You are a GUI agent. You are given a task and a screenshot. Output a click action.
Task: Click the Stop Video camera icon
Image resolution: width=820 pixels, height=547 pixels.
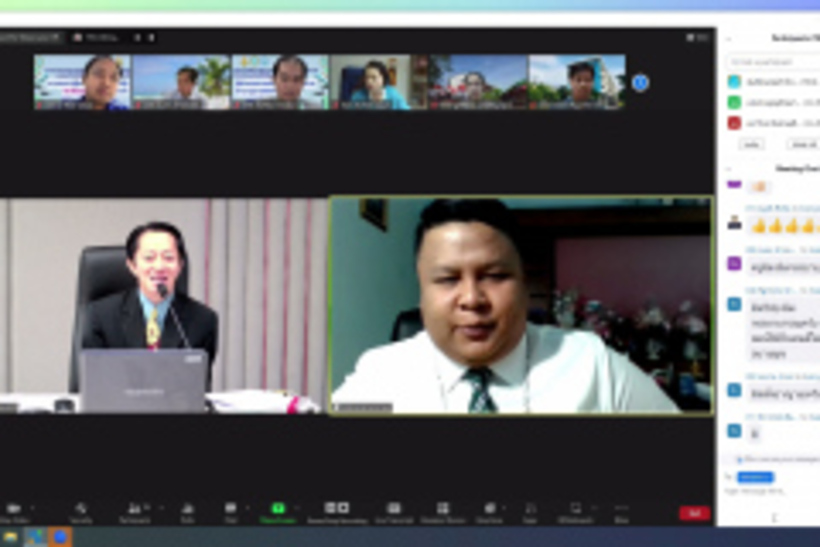point(14,508)
